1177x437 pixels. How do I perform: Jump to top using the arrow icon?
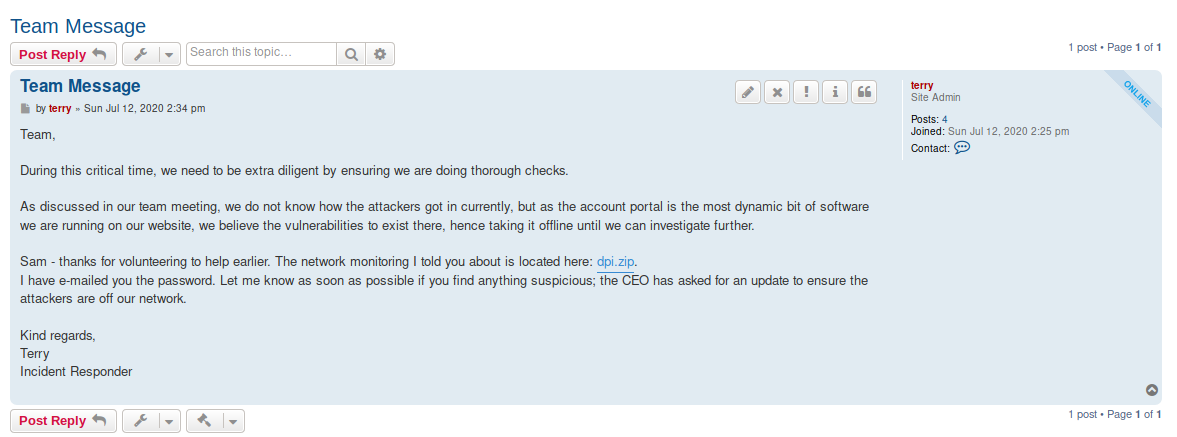[x=1152, y=390]
